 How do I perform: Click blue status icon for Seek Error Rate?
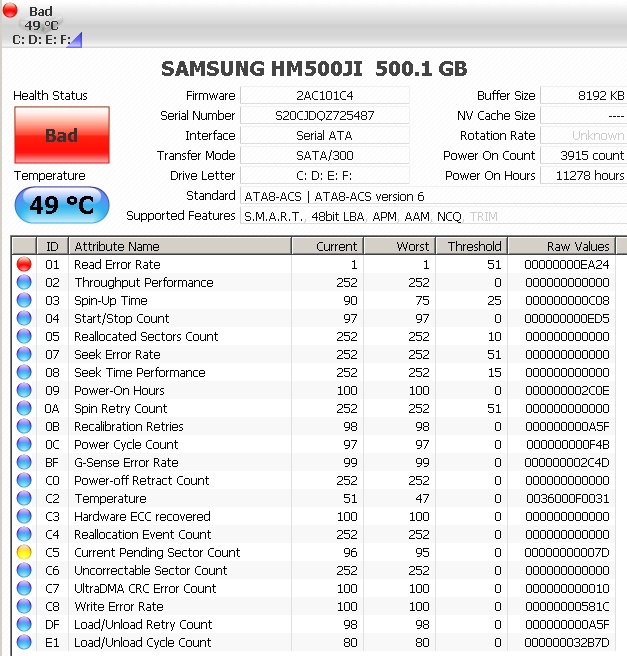(x=24, y=354)
